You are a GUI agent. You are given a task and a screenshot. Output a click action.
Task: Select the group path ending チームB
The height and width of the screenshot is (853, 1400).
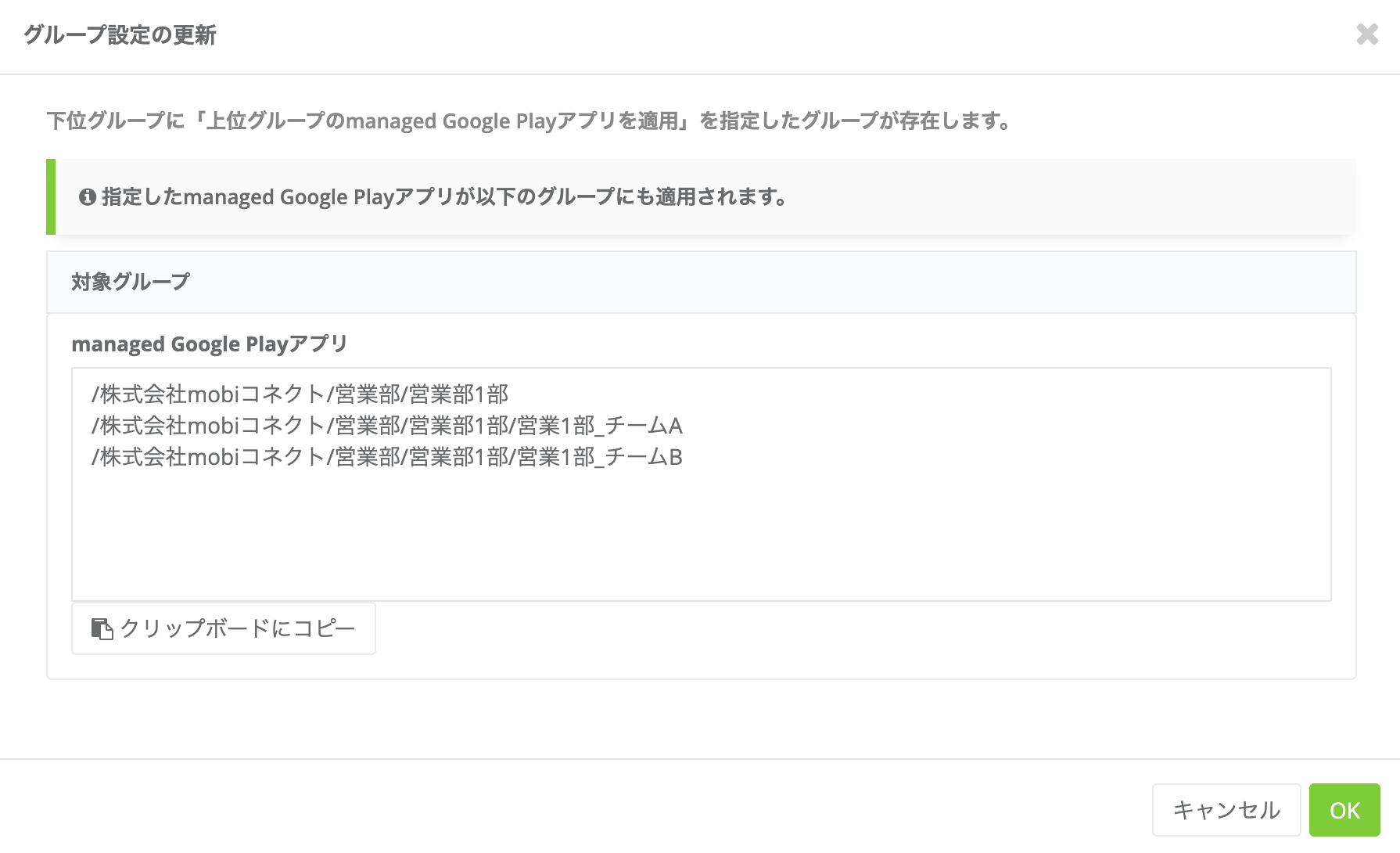click(387, 456)
